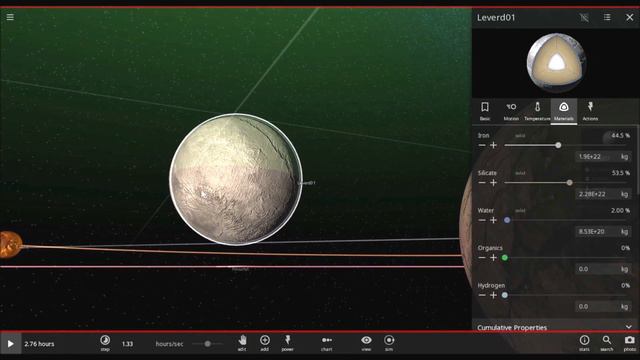
Task: Click the 1.33 time step value
Action: (127, 344)
